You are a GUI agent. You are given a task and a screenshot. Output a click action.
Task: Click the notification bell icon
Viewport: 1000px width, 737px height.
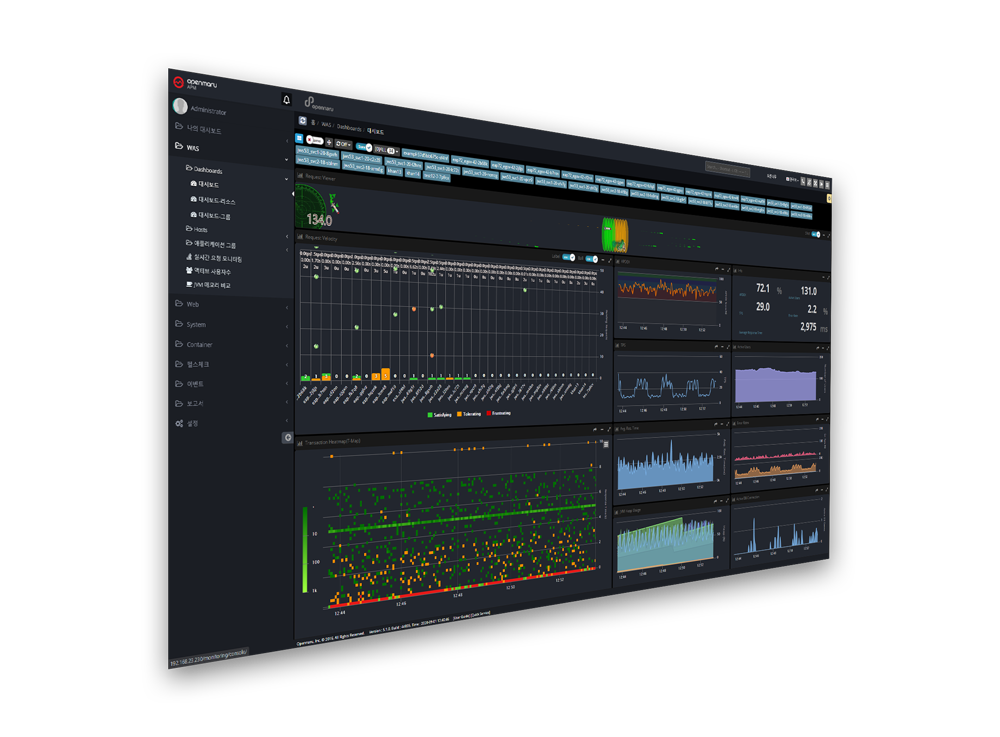[287, 101]
